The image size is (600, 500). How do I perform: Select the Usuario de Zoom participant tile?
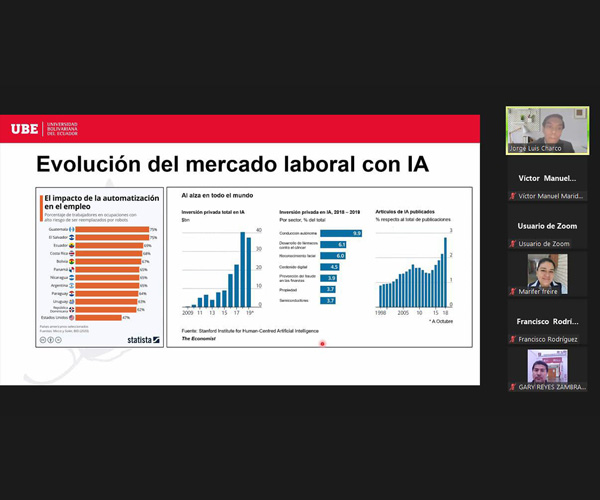click(x=547, y=233)
